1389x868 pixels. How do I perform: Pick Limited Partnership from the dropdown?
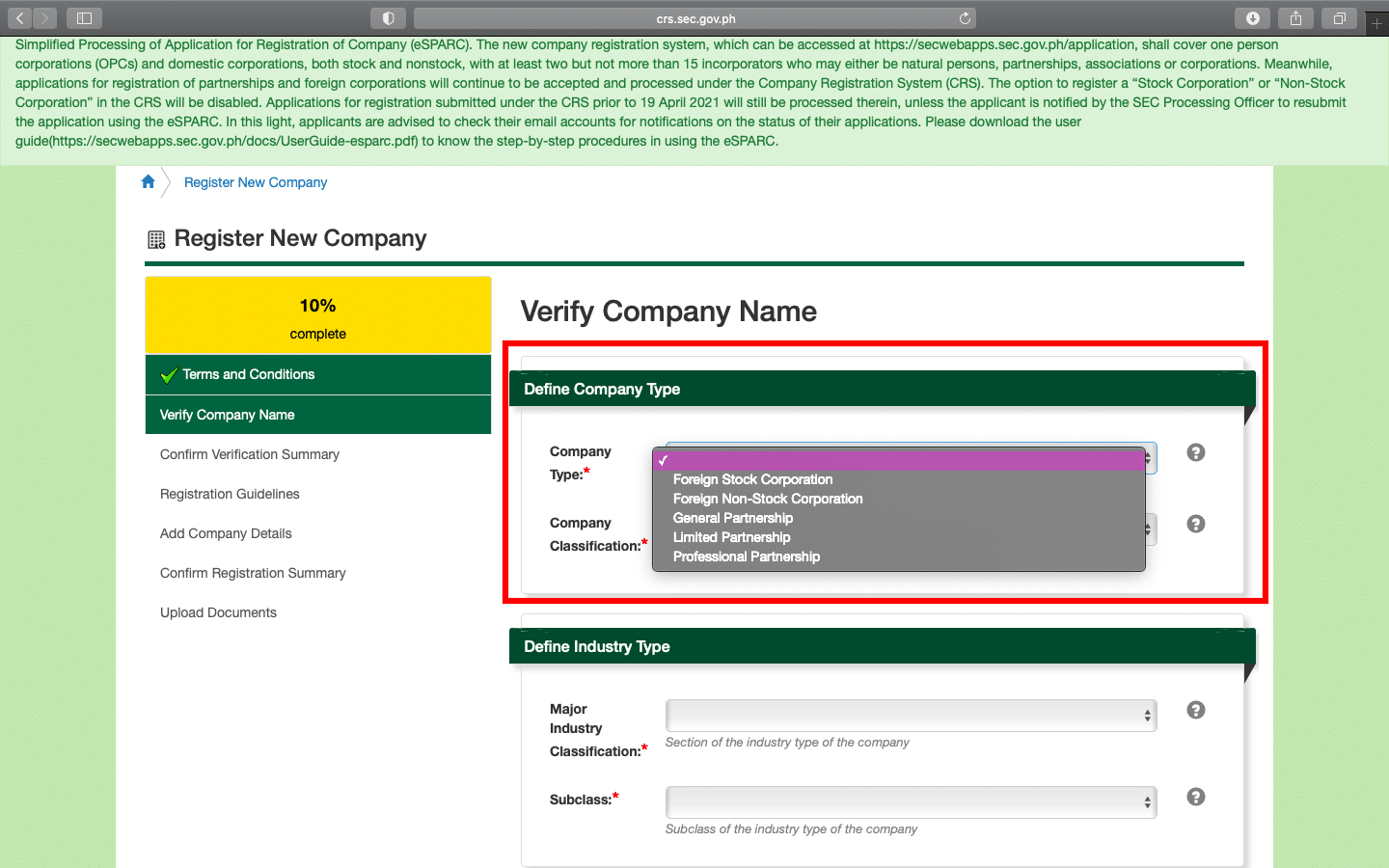(731, 537)
